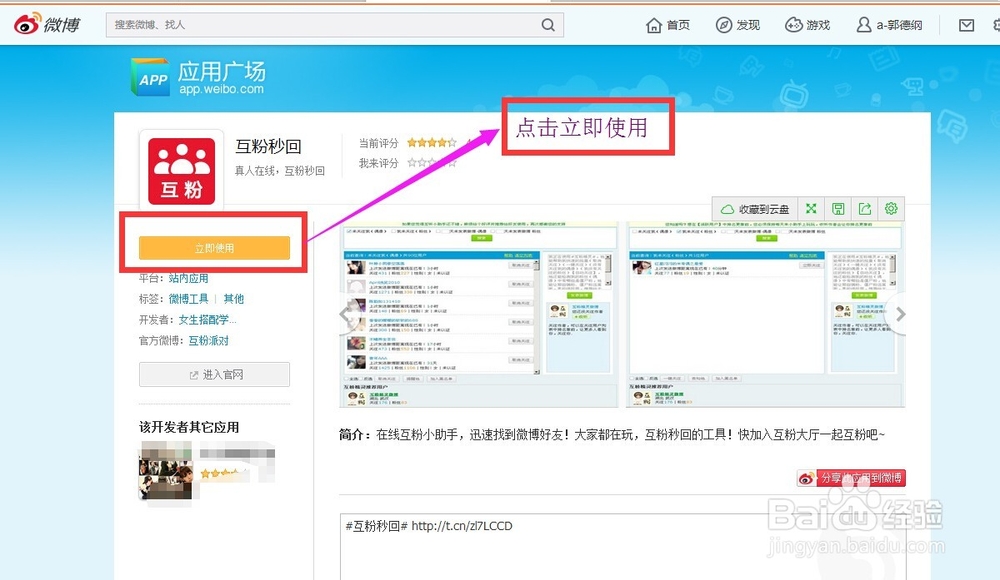Click 收藏到云盘 cloud save button
The image size is (1000, 580).
[755, 209]
